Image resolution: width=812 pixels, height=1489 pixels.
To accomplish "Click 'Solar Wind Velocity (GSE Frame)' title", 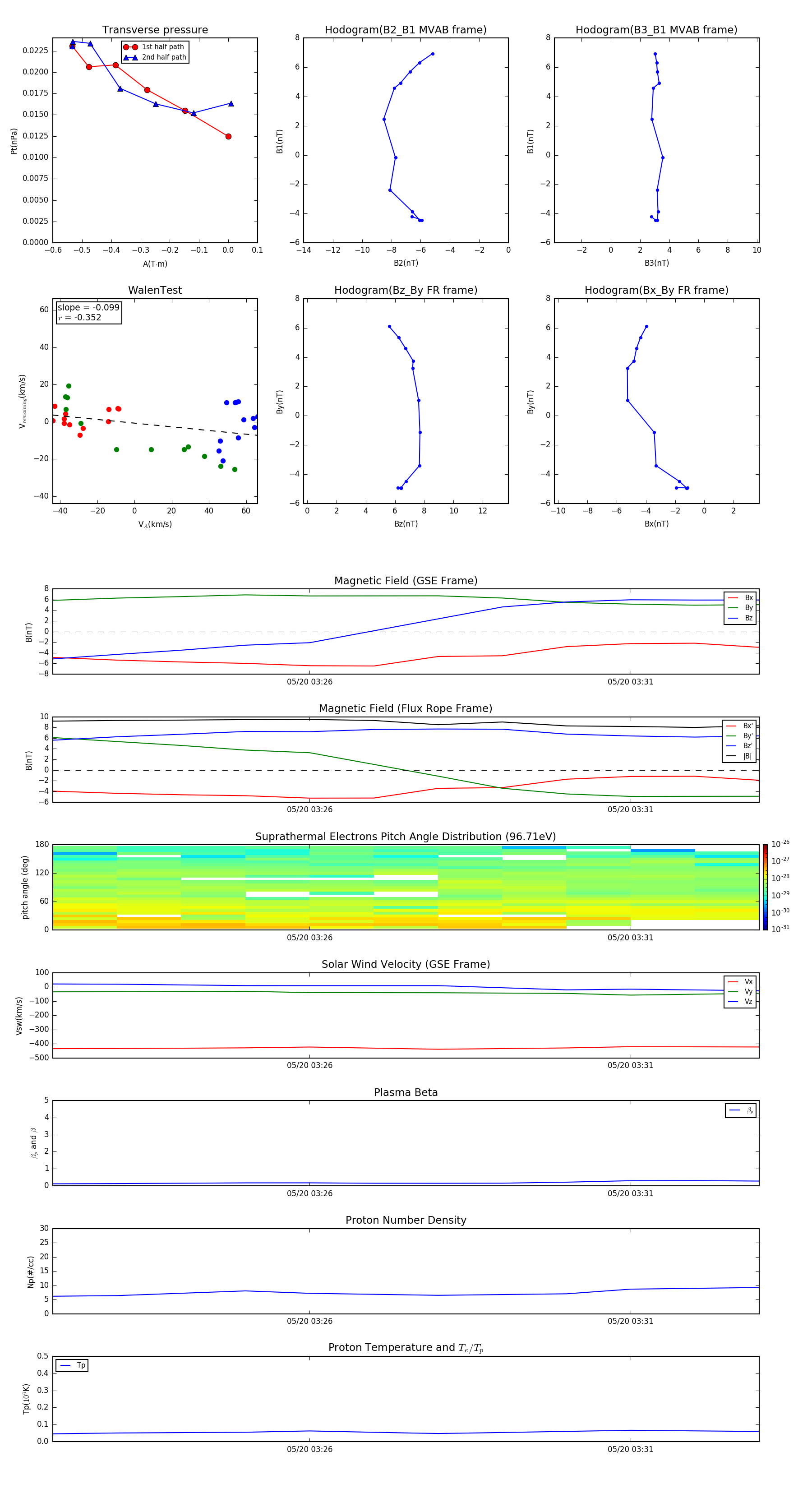I will click(406, 964).
